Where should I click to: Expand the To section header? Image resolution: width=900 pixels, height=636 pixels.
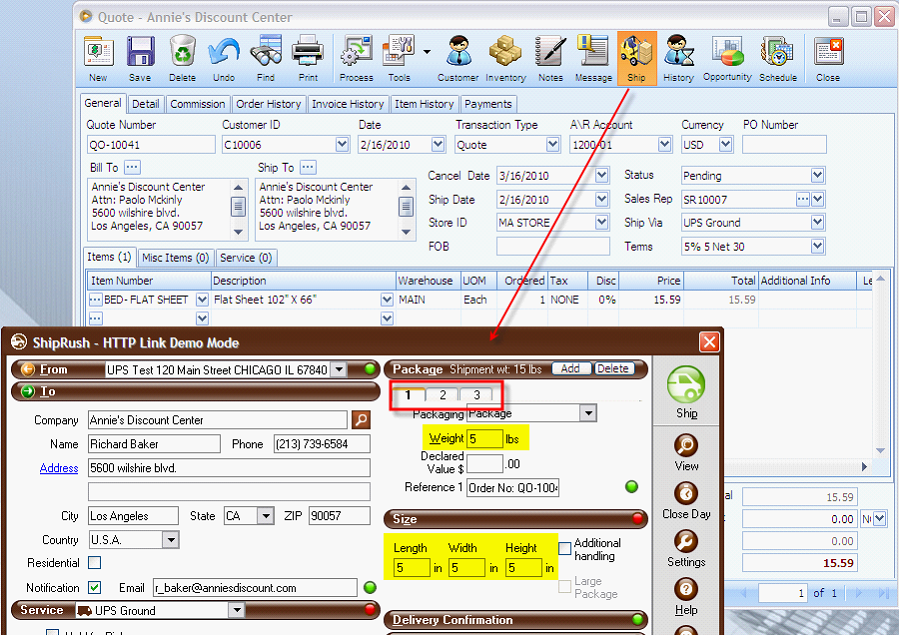pos(195,391)
